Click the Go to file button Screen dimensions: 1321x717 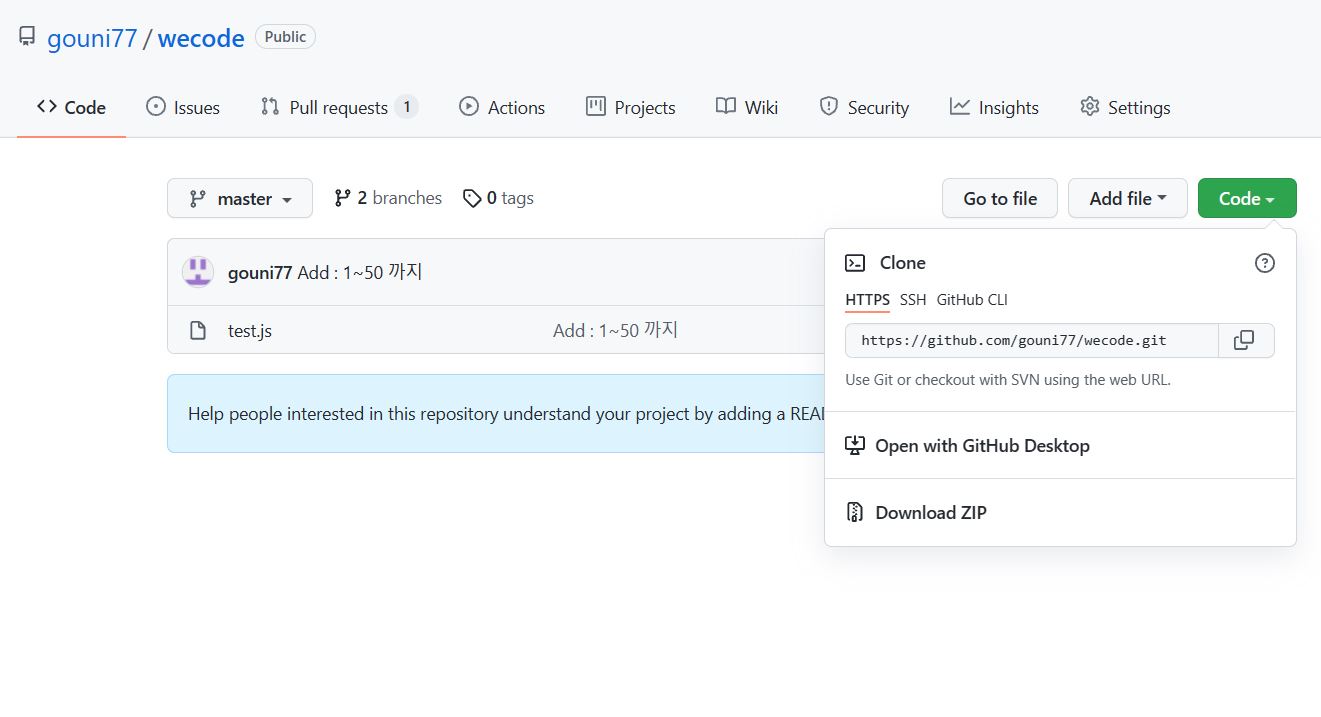pos(1000,198)
